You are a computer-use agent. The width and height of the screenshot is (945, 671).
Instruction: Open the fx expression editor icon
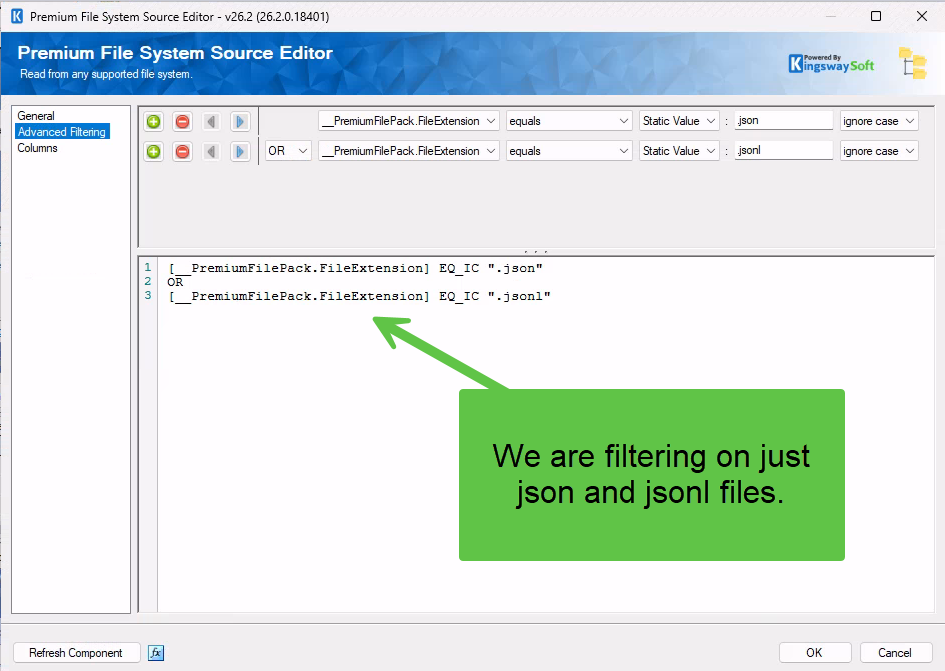tap(156, 653)
